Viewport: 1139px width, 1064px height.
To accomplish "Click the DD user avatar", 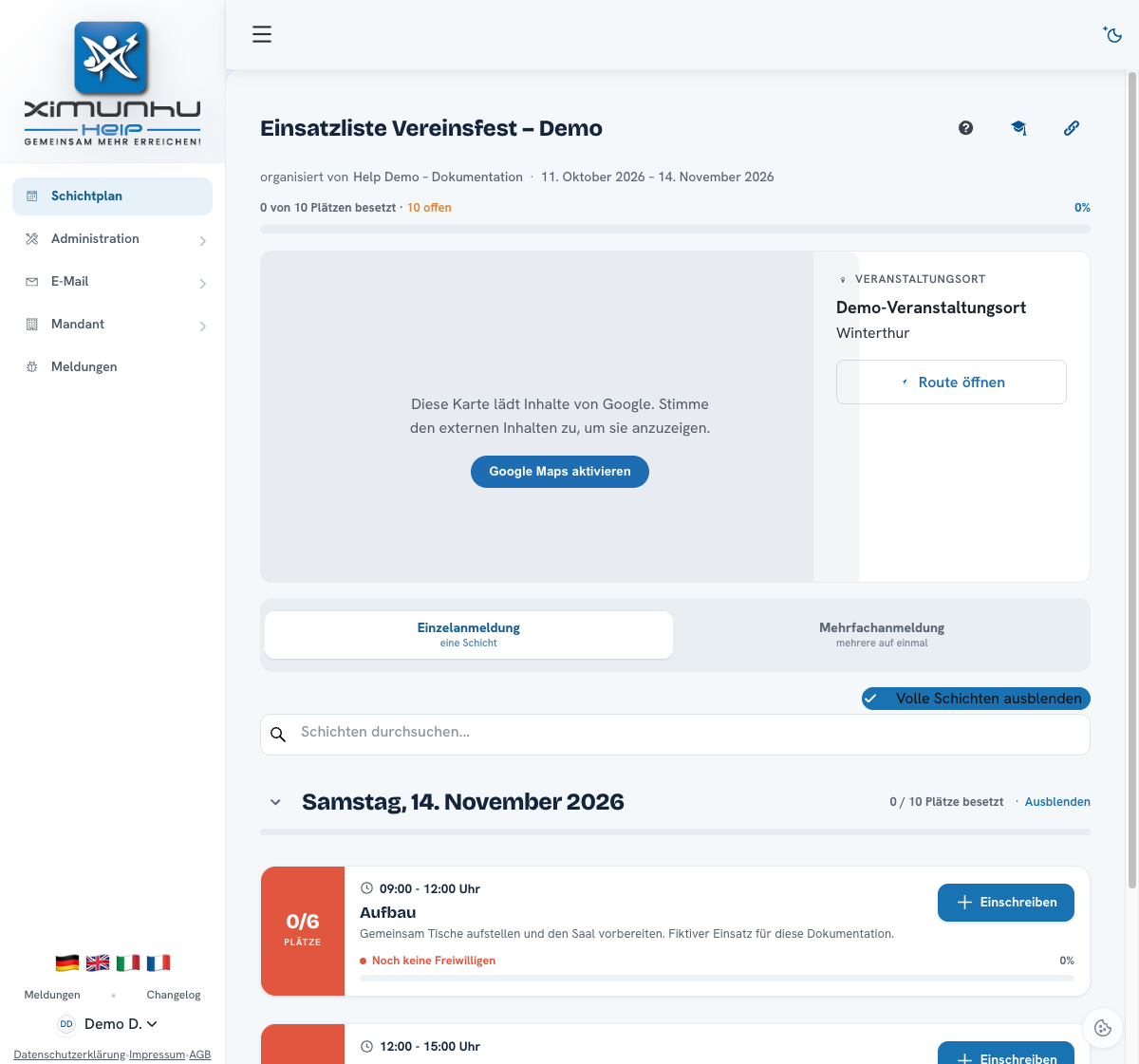I will (x=66, y=1024).
